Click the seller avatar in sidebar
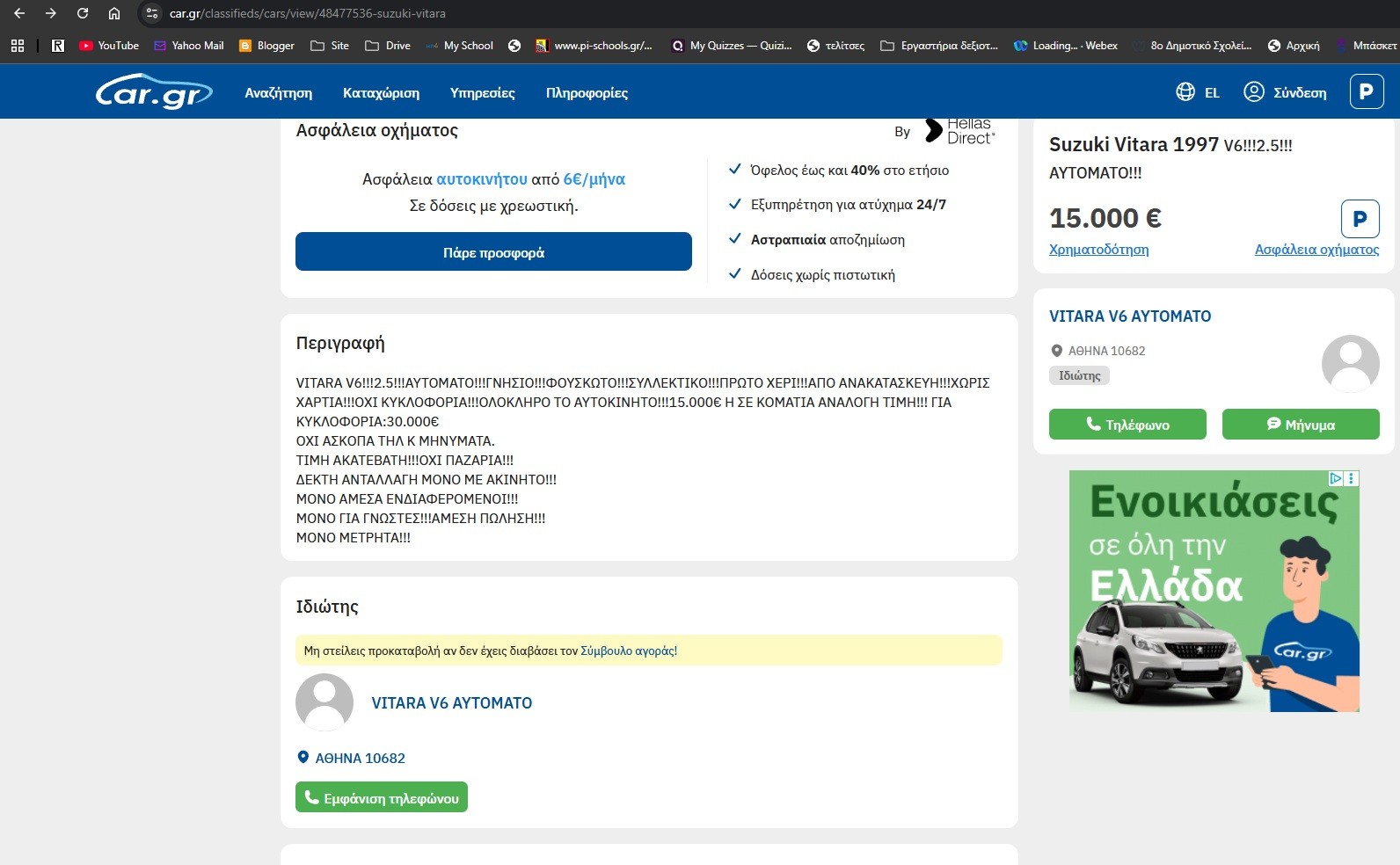1400x865 pixels. (1351, 364)
